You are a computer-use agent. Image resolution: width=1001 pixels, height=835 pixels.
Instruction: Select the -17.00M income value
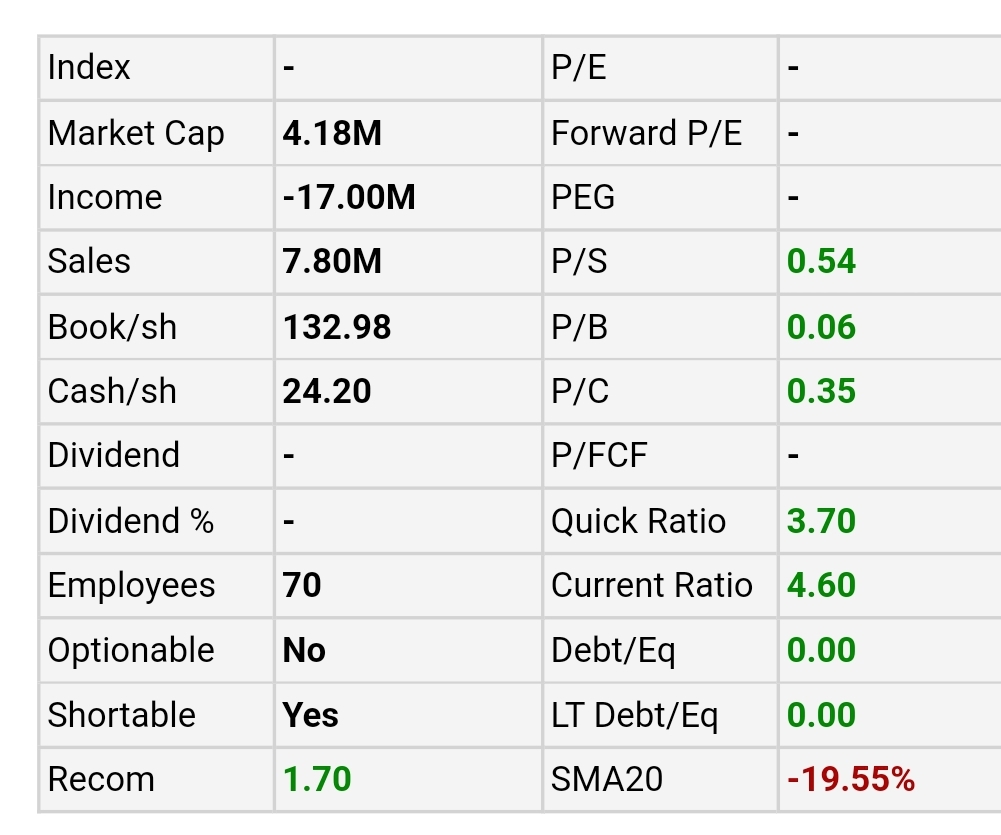pos(349,197)
